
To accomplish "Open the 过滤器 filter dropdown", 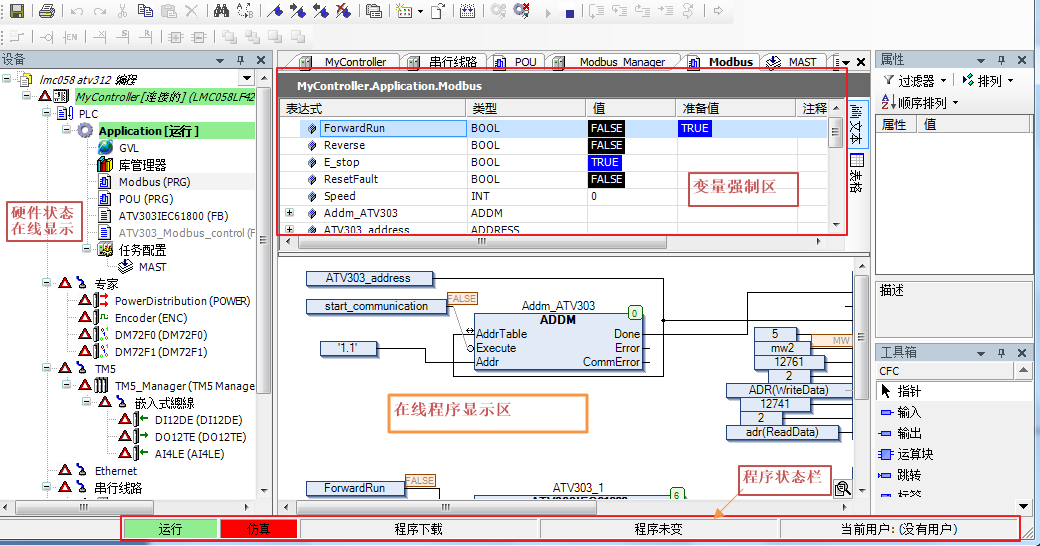I will click(915, 80).
